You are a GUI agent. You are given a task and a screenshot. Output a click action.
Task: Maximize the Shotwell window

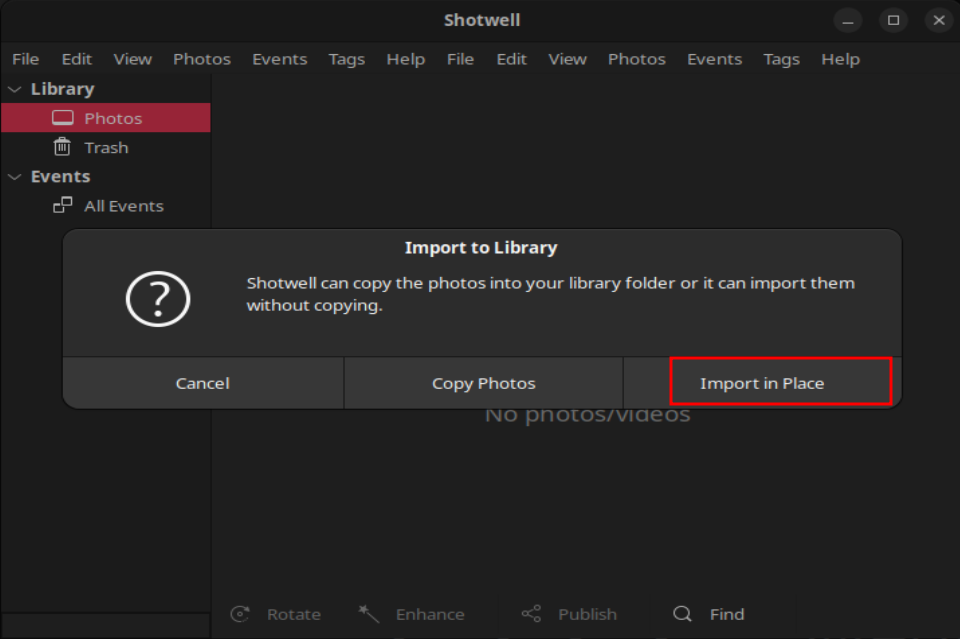coord(894,21)
